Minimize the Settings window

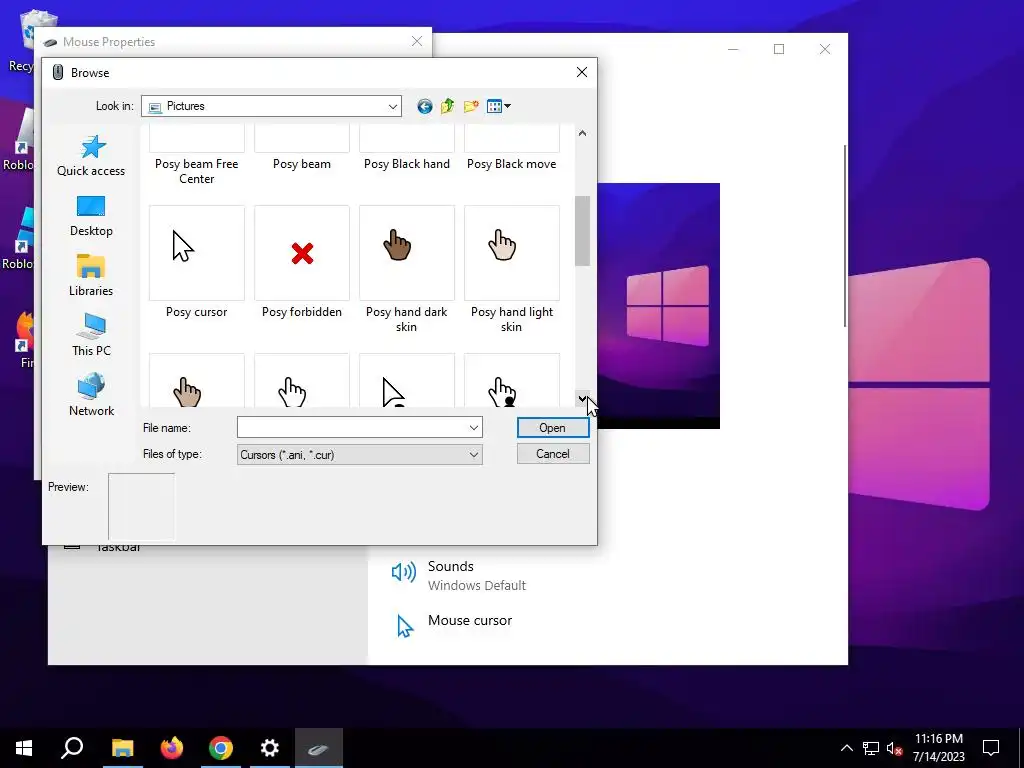point(733,49)
